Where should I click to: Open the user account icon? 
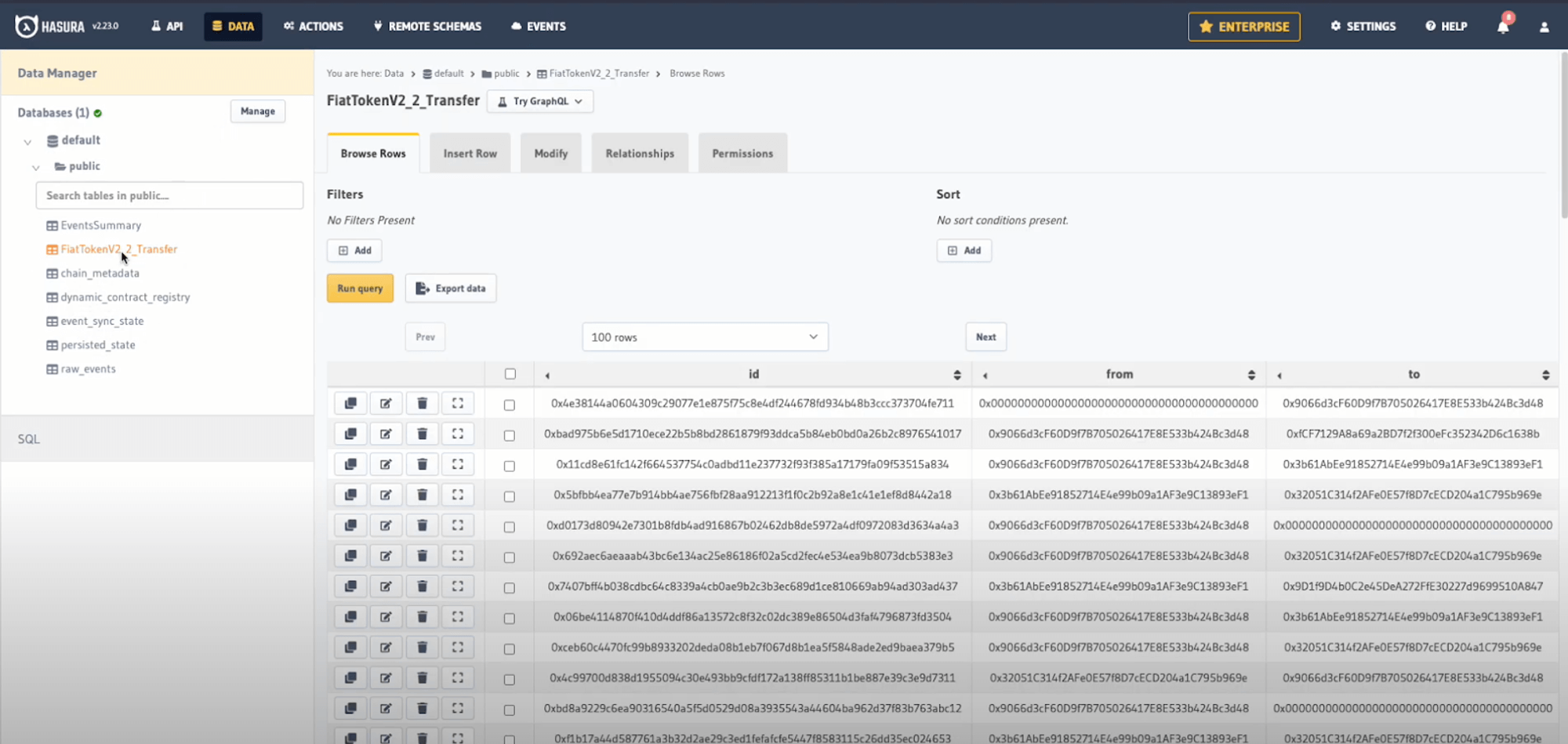point(1544,26)
